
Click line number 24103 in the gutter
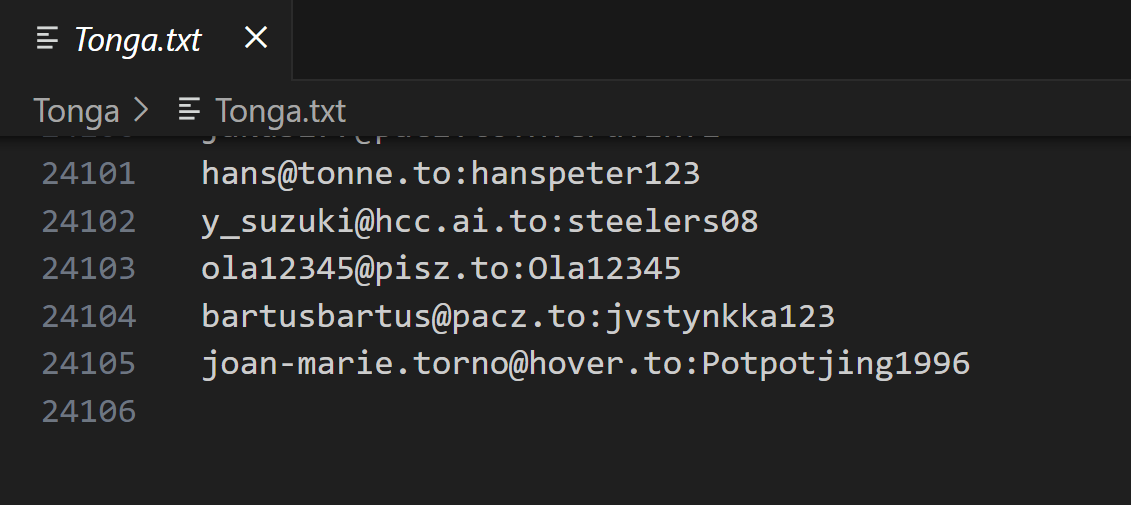[x=88, y=269]
